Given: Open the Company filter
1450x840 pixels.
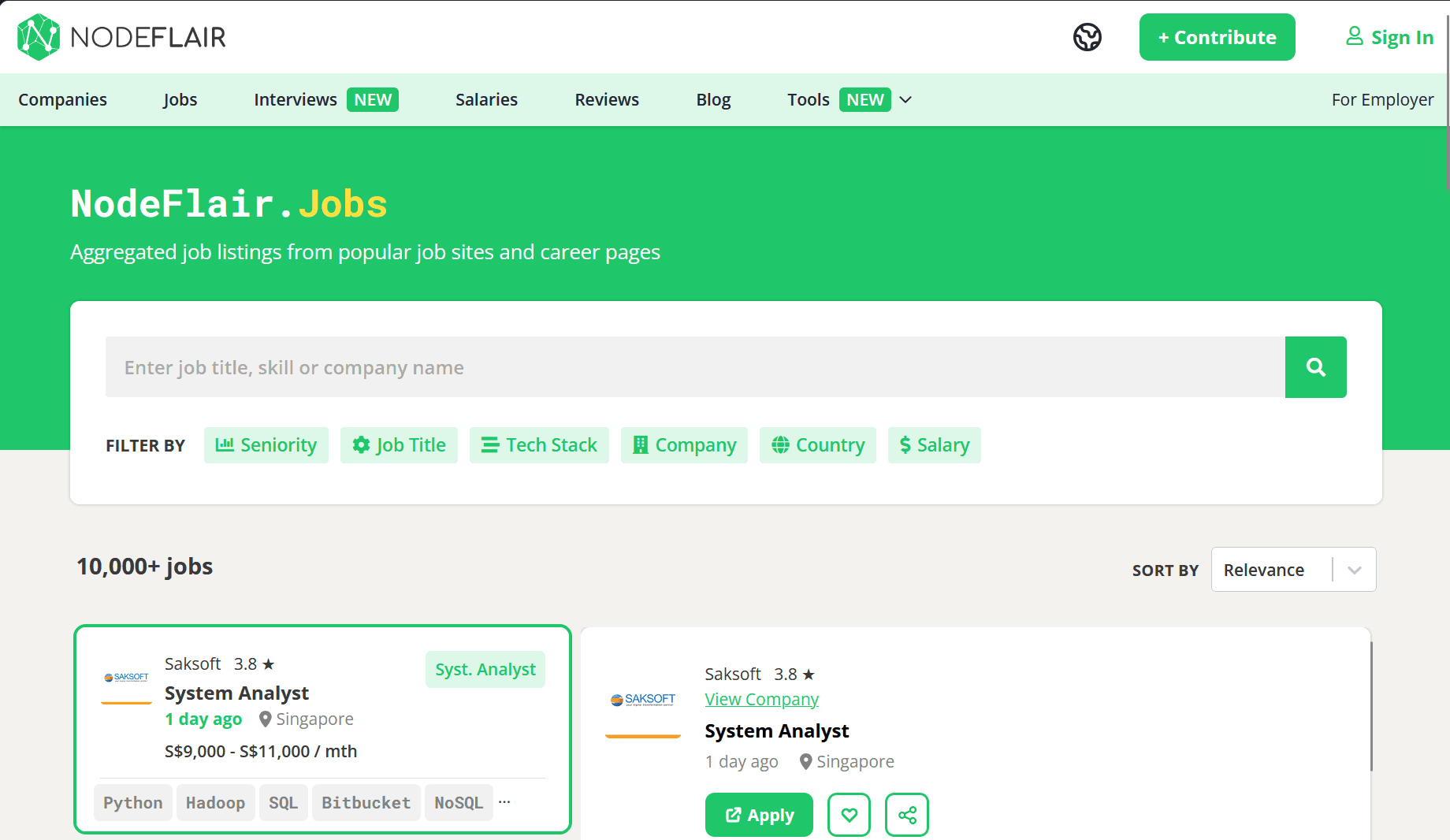Looking at the screenshot, I should (684, 445).
